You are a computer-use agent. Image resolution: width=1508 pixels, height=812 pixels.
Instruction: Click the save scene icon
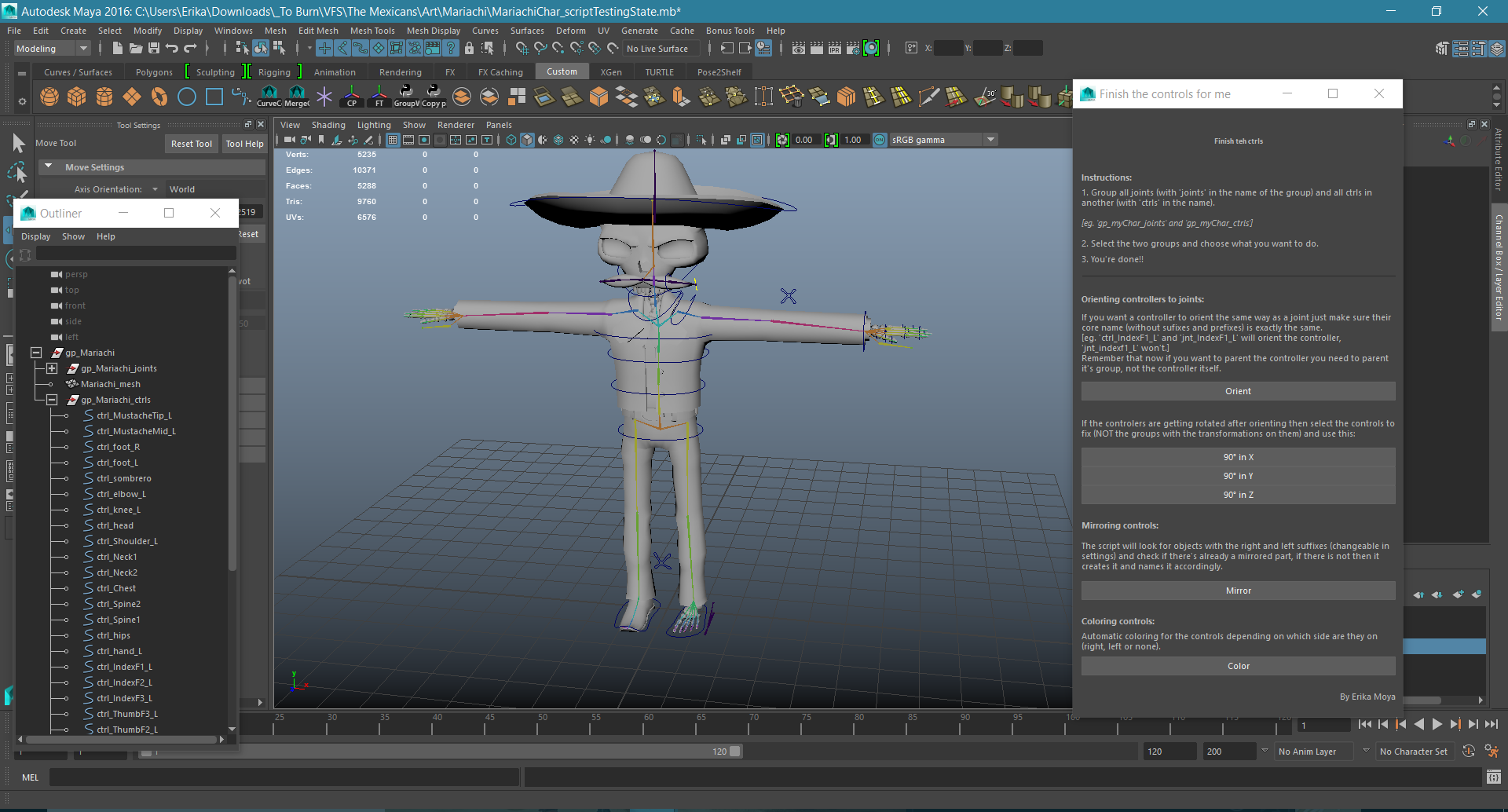point(154,49)
